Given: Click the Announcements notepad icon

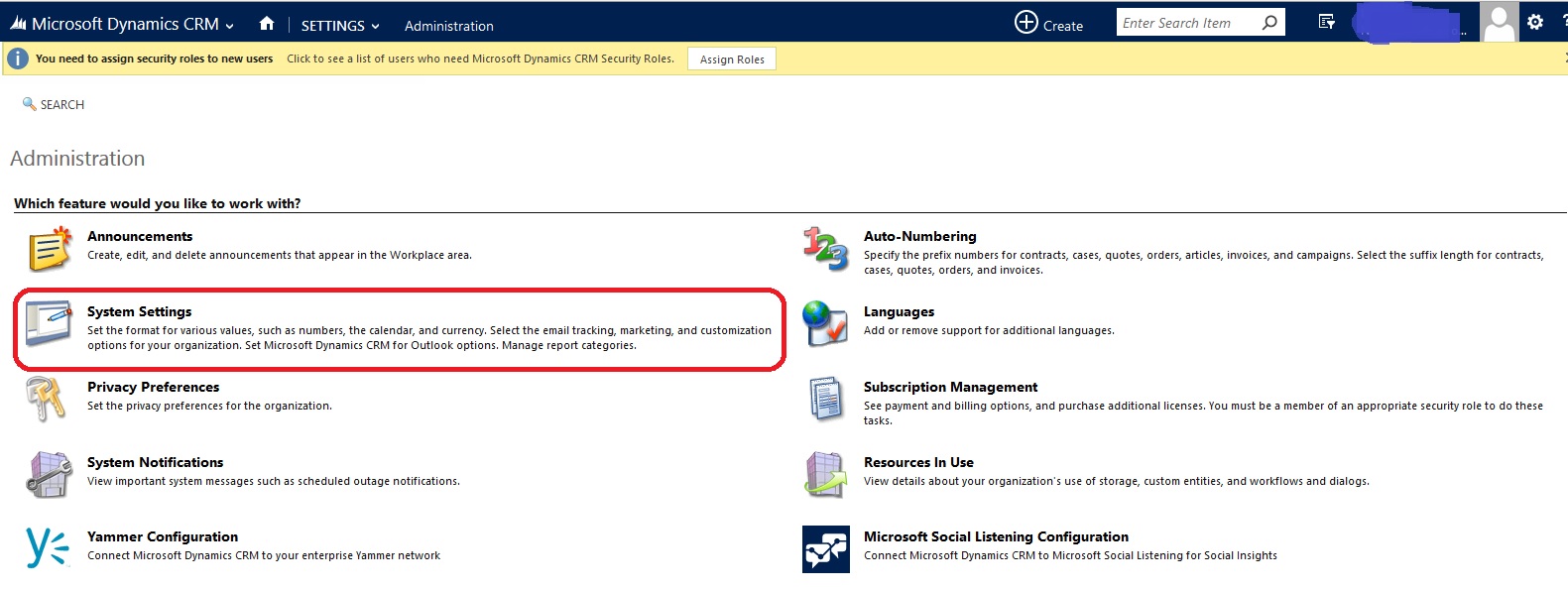Looking at the screenshot, I should coord(50,249).
